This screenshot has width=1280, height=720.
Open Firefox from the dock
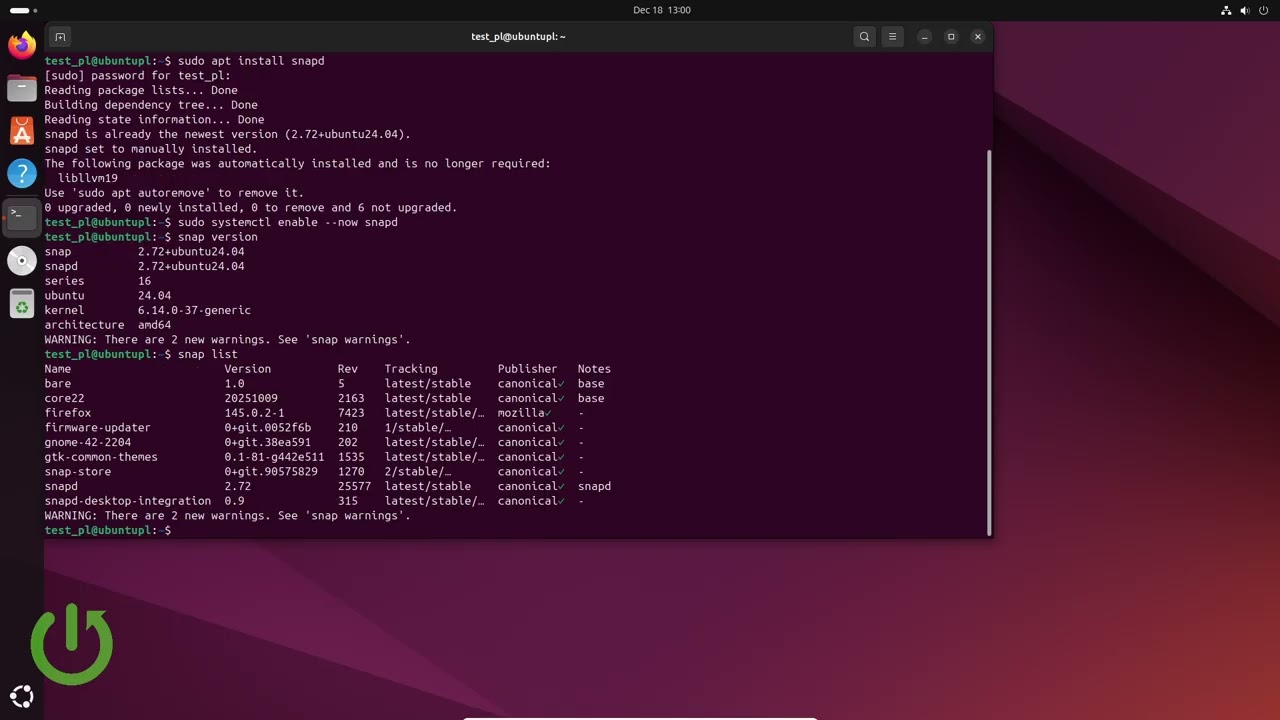(x=22, y=45)
